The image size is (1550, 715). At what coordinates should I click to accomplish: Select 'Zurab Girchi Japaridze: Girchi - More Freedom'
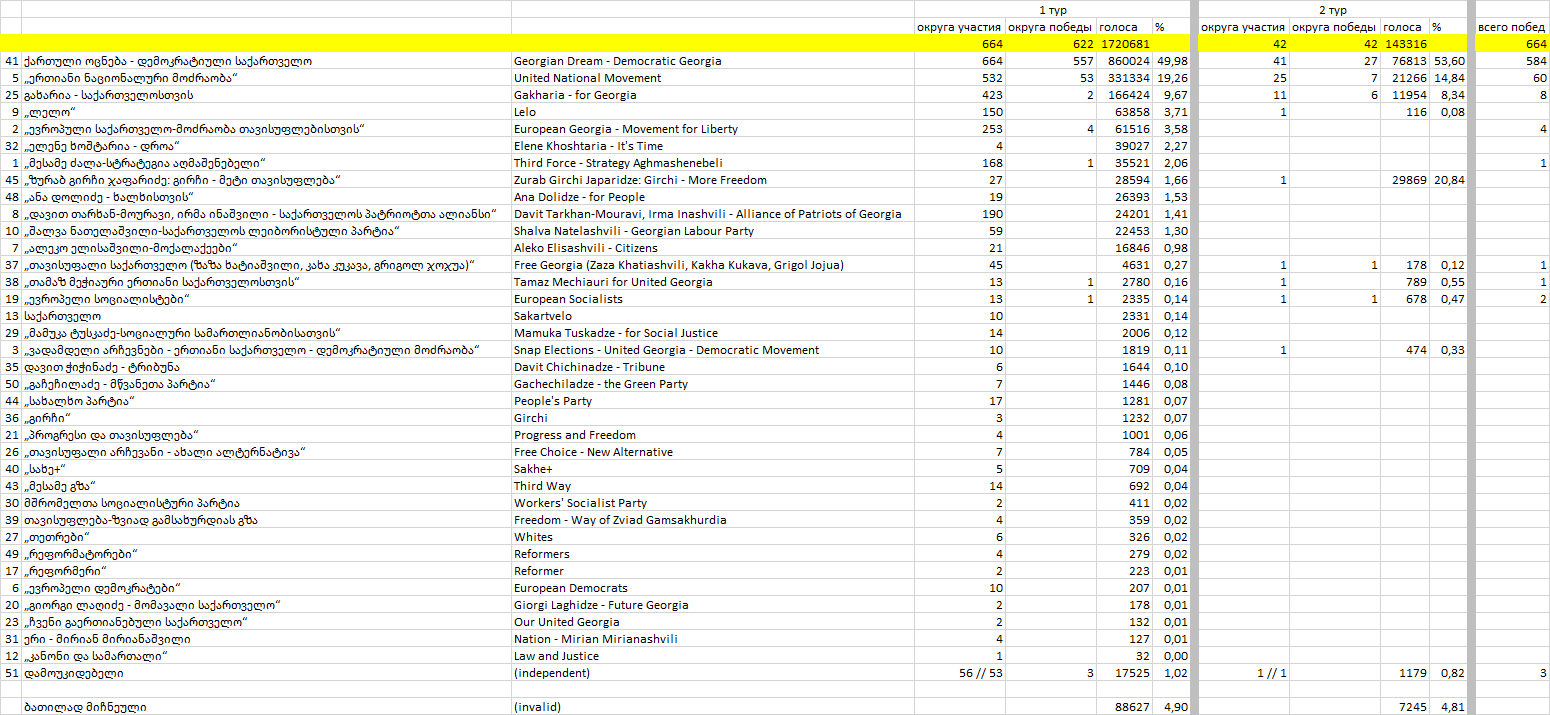pos(713,180)
